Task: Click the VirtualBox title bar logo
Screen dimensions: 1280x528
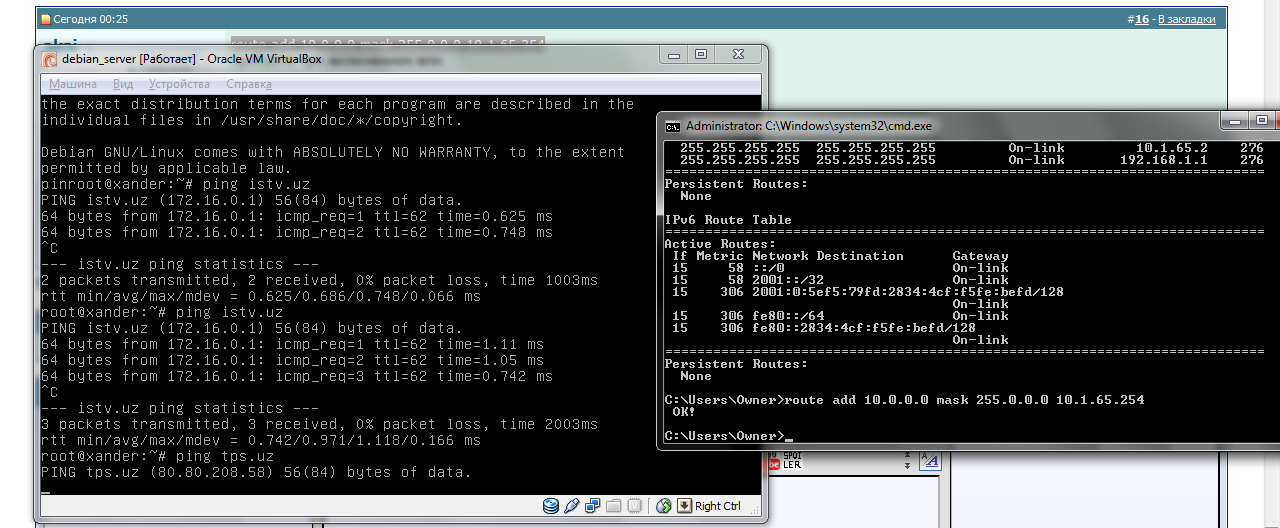Action: (x=50, y=59)
